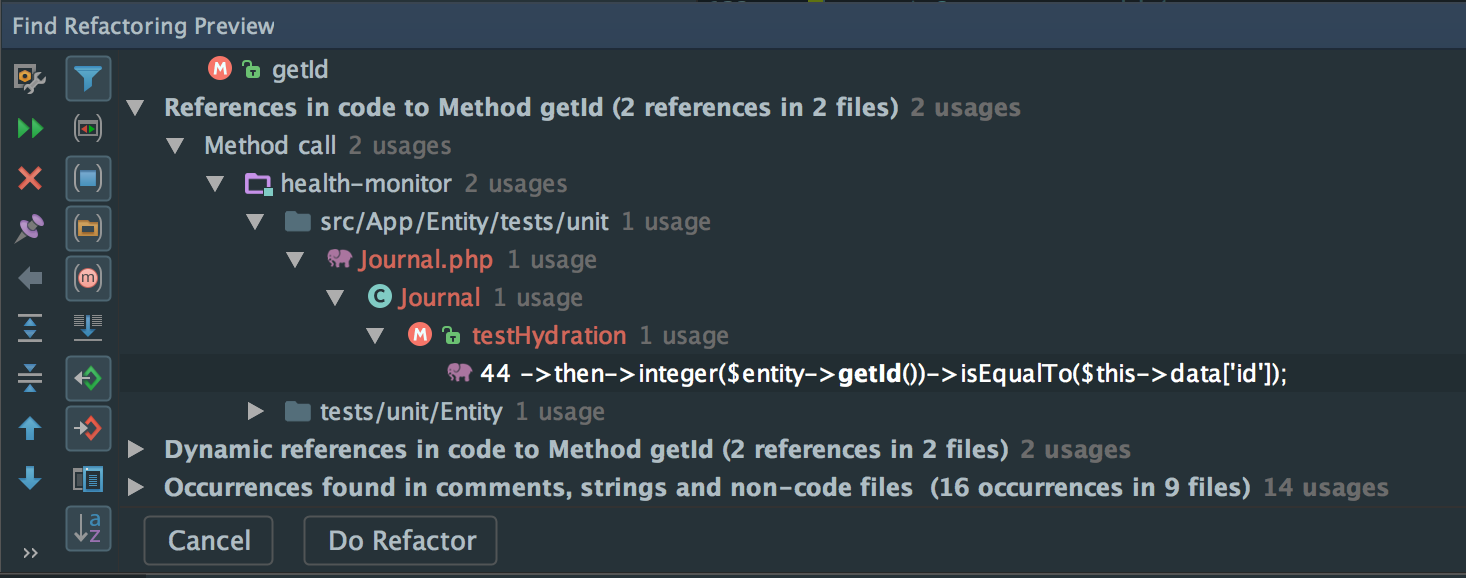Click the Journal class C icon
The height and width of the screenshot is (578, 1466).
click(379, 297)
